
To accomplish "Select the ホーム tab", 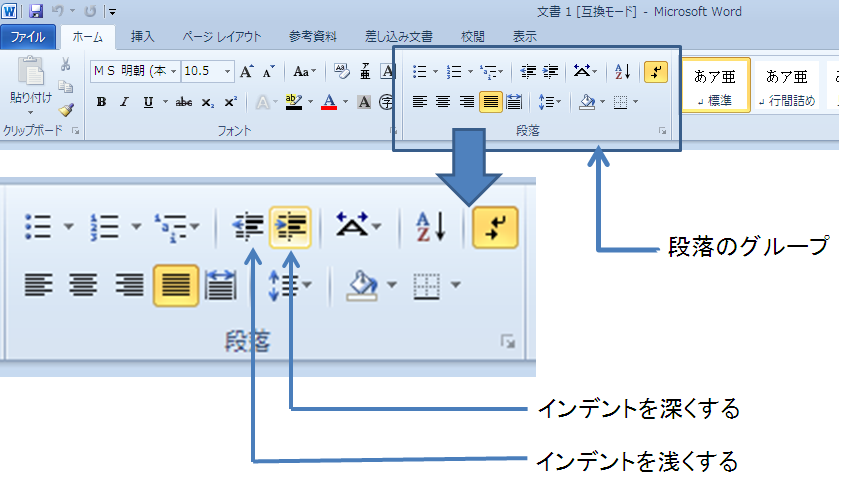I will [x=87, y=37].
